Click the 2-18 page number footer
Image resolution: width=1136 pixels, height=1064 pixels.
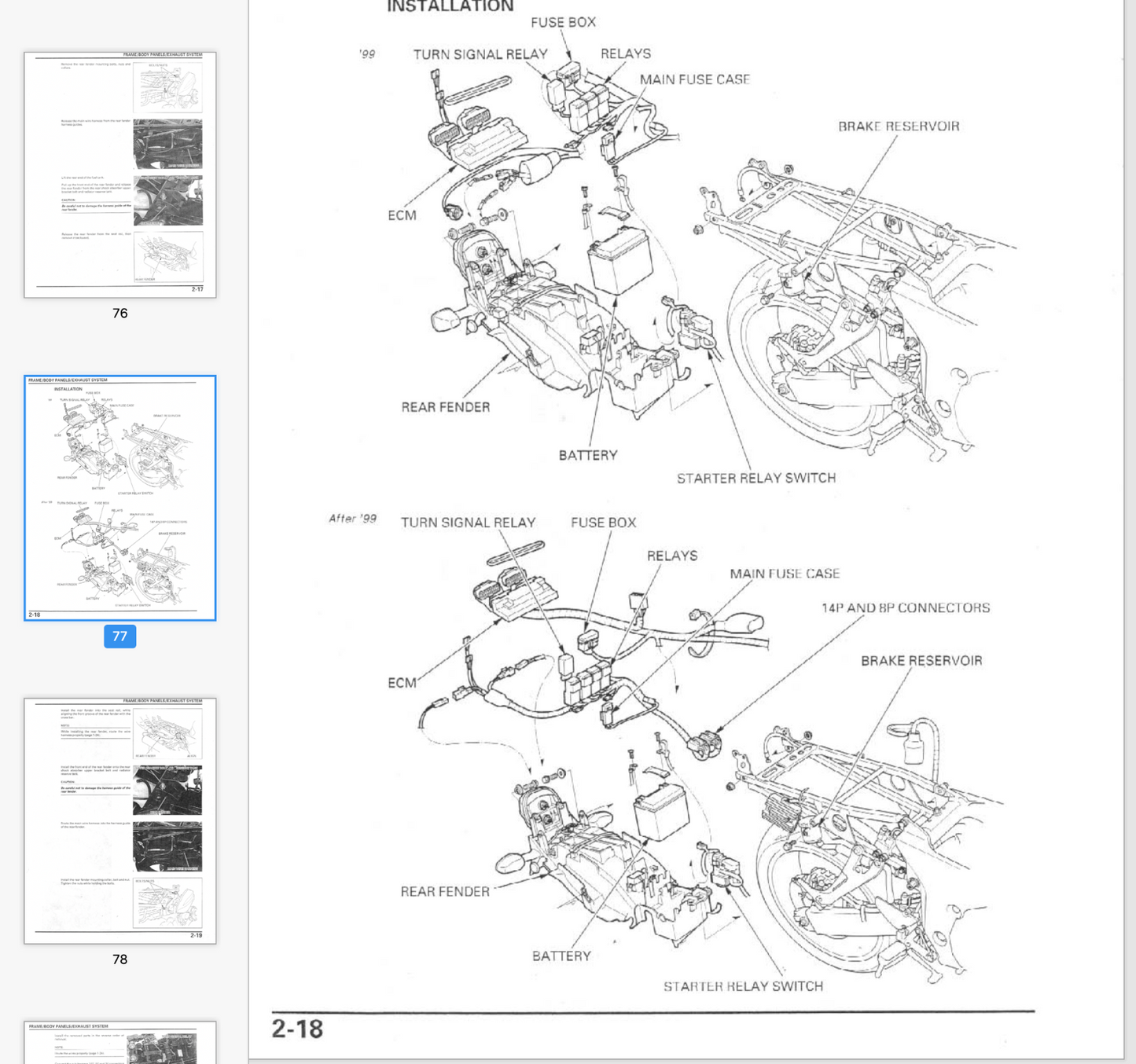[297, 1029]
